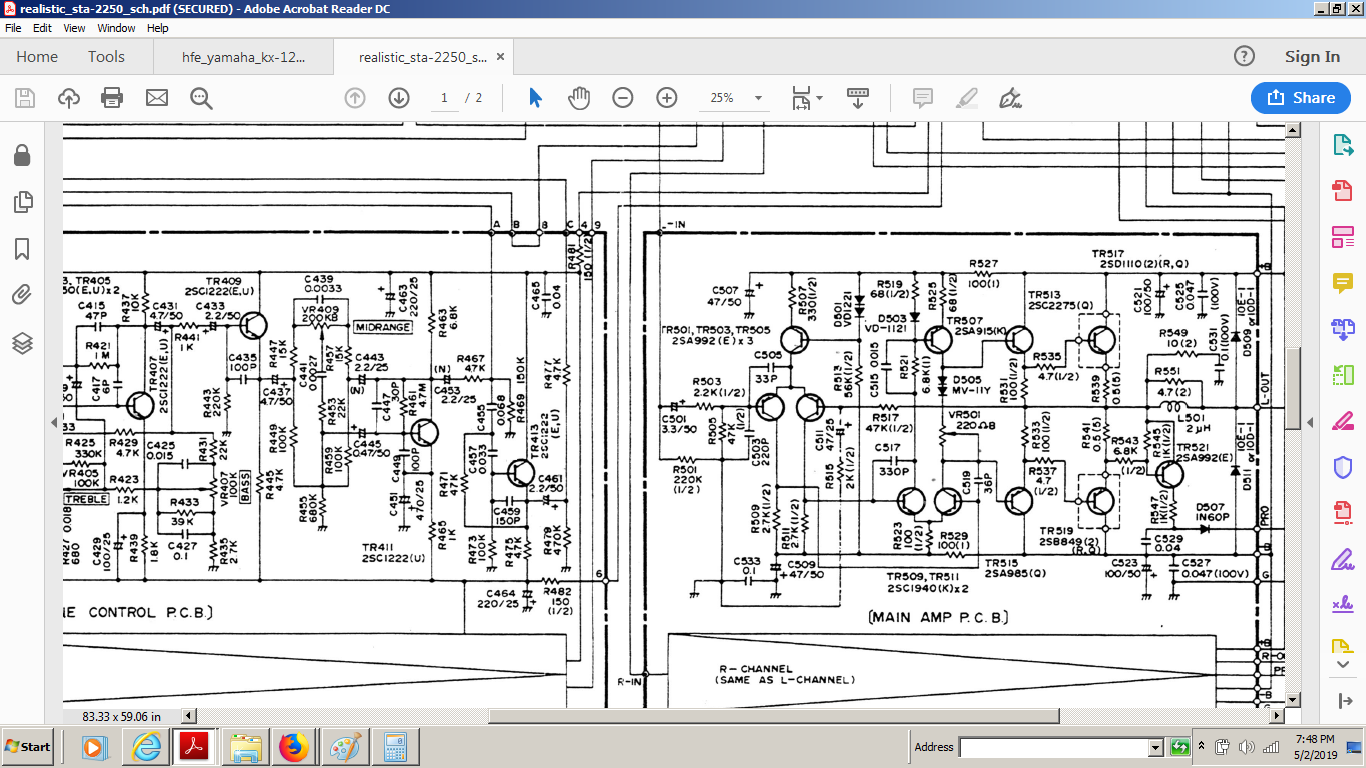Show the page thumbnails panel
The width and height of the screenshot is (1366, 768).
click(x=22, y=203)
